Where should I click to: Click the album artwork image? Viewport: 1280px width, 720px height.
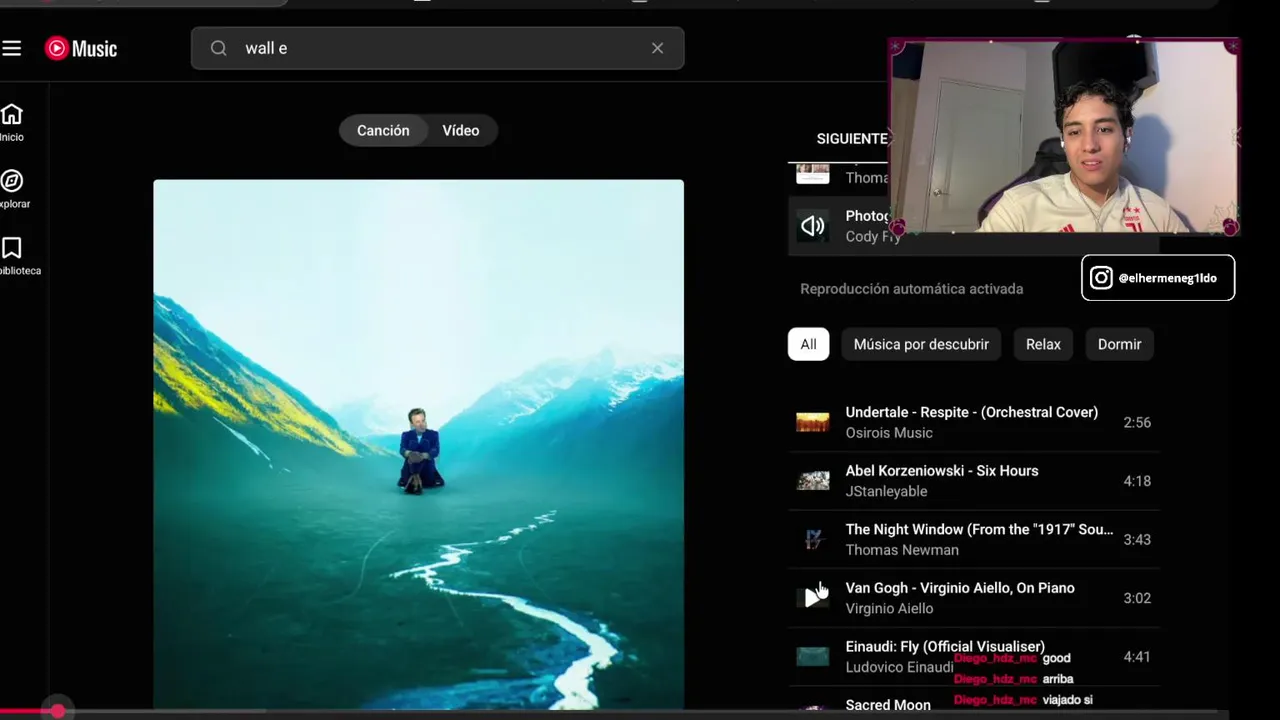pyautogui.click(x=418, y=444)
